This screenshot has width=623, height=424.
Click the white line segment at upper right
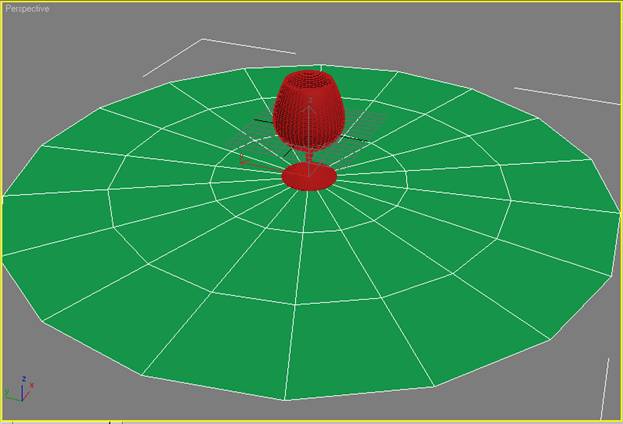(x=566, y=96)
